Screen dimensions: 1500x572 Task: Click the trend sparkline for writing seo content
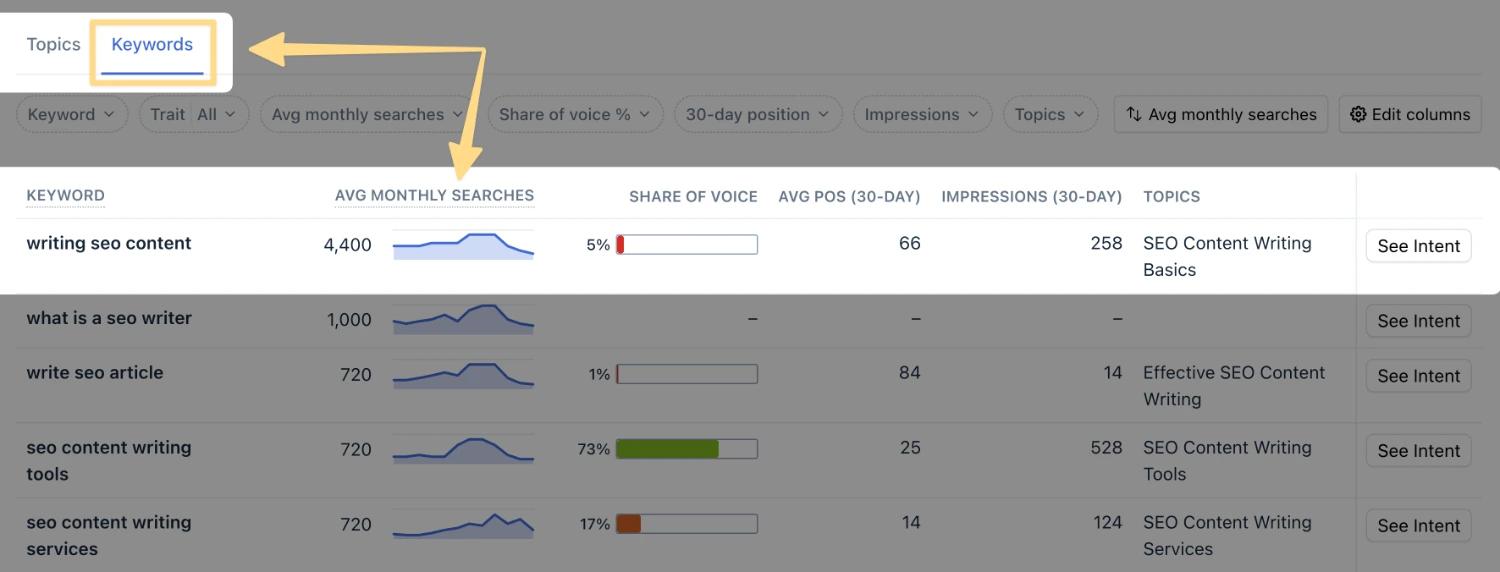(463, 246)
